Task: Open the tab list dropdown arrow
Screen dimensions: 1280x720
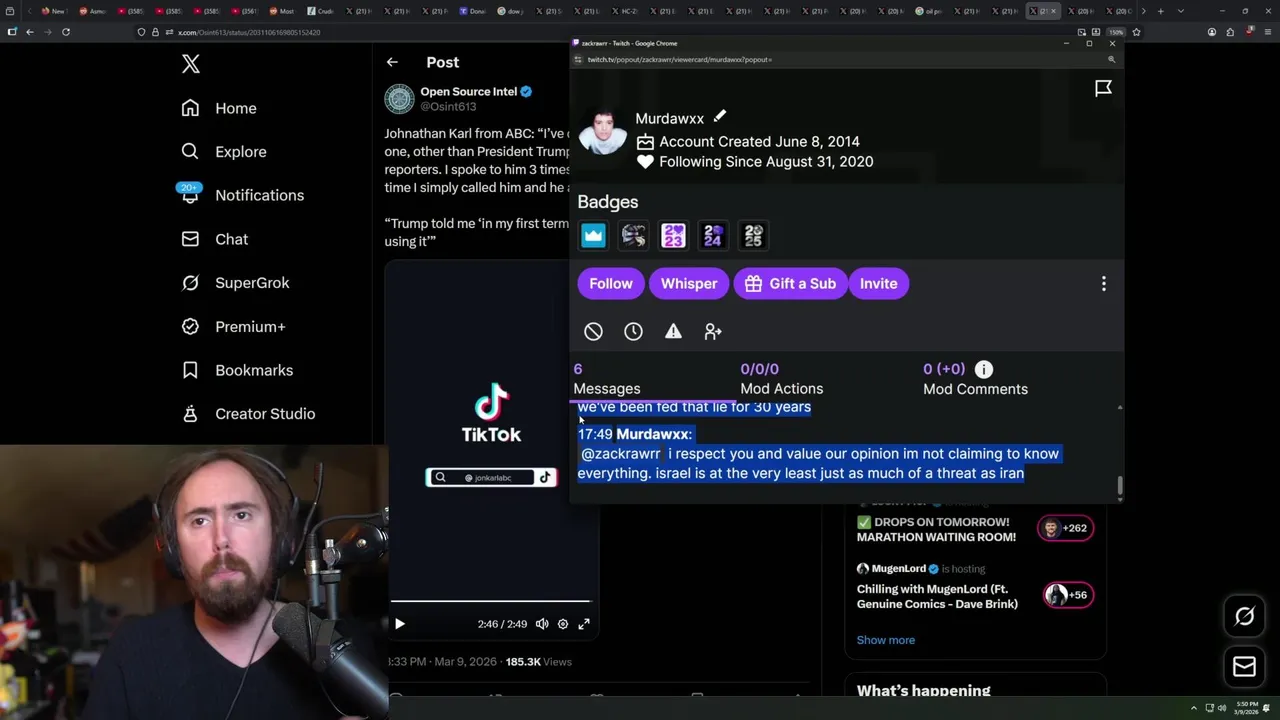Action: [1180, 11]
